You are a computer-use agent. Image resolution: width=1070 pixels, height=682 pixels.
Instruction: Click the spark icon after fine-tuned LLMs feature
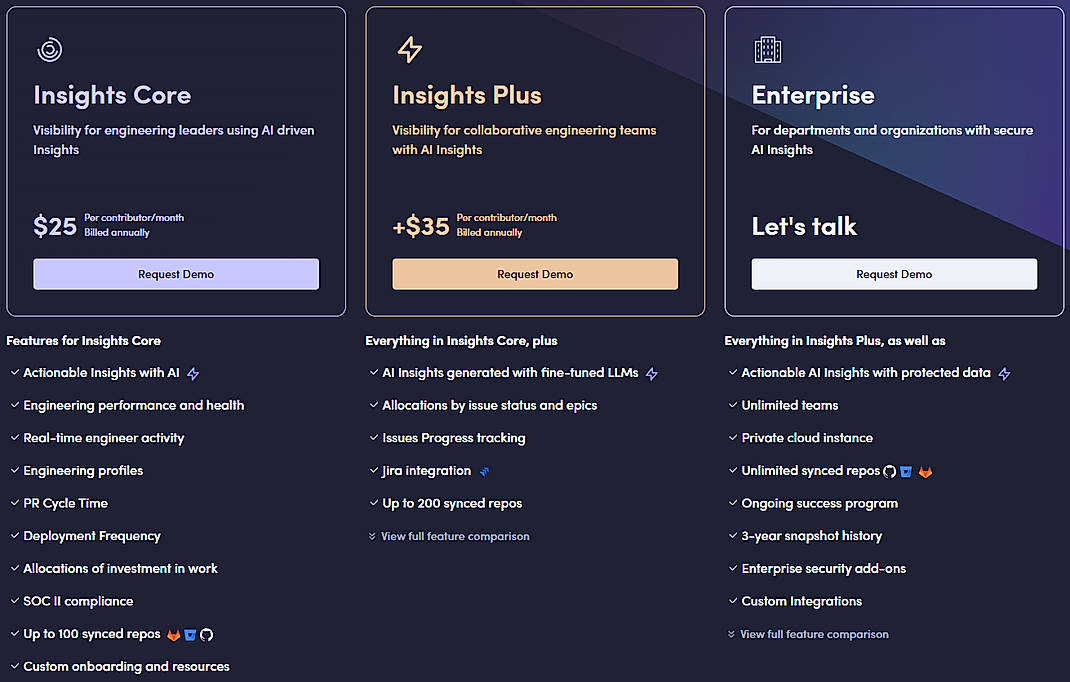coord(652,372)
